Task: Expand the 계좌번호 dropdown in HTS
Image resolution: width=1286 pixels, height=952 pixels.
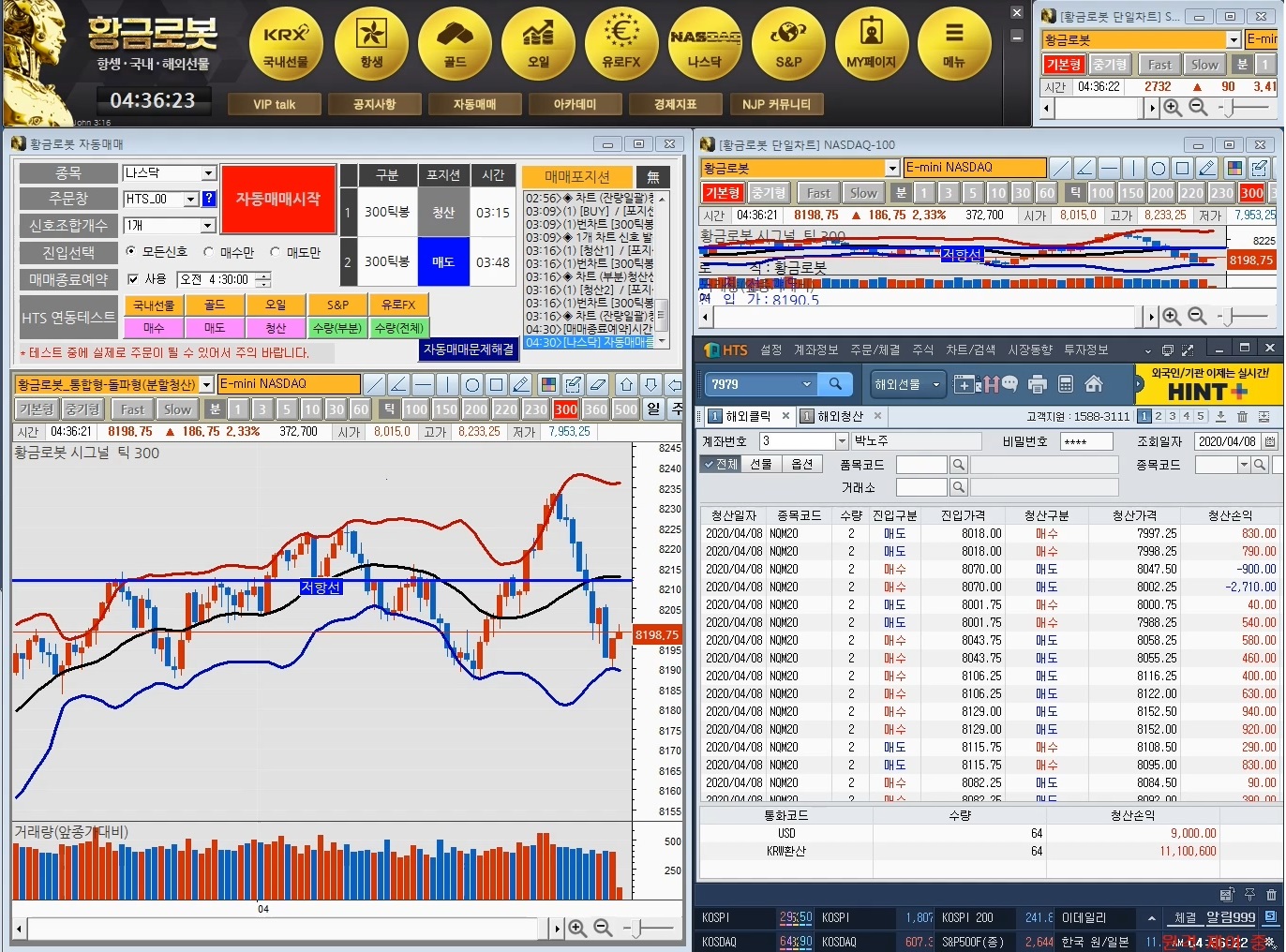Action: tap(842, 441)
